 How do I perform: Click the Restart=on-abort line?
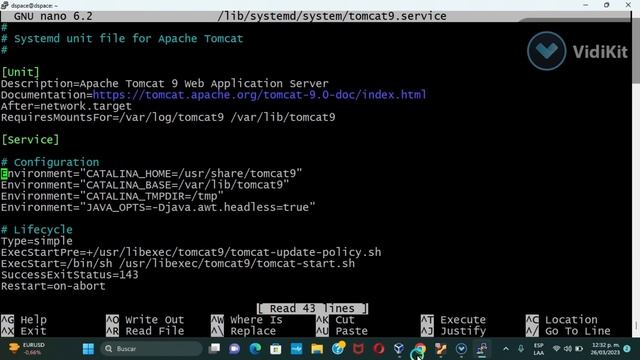tap(53, 286)
